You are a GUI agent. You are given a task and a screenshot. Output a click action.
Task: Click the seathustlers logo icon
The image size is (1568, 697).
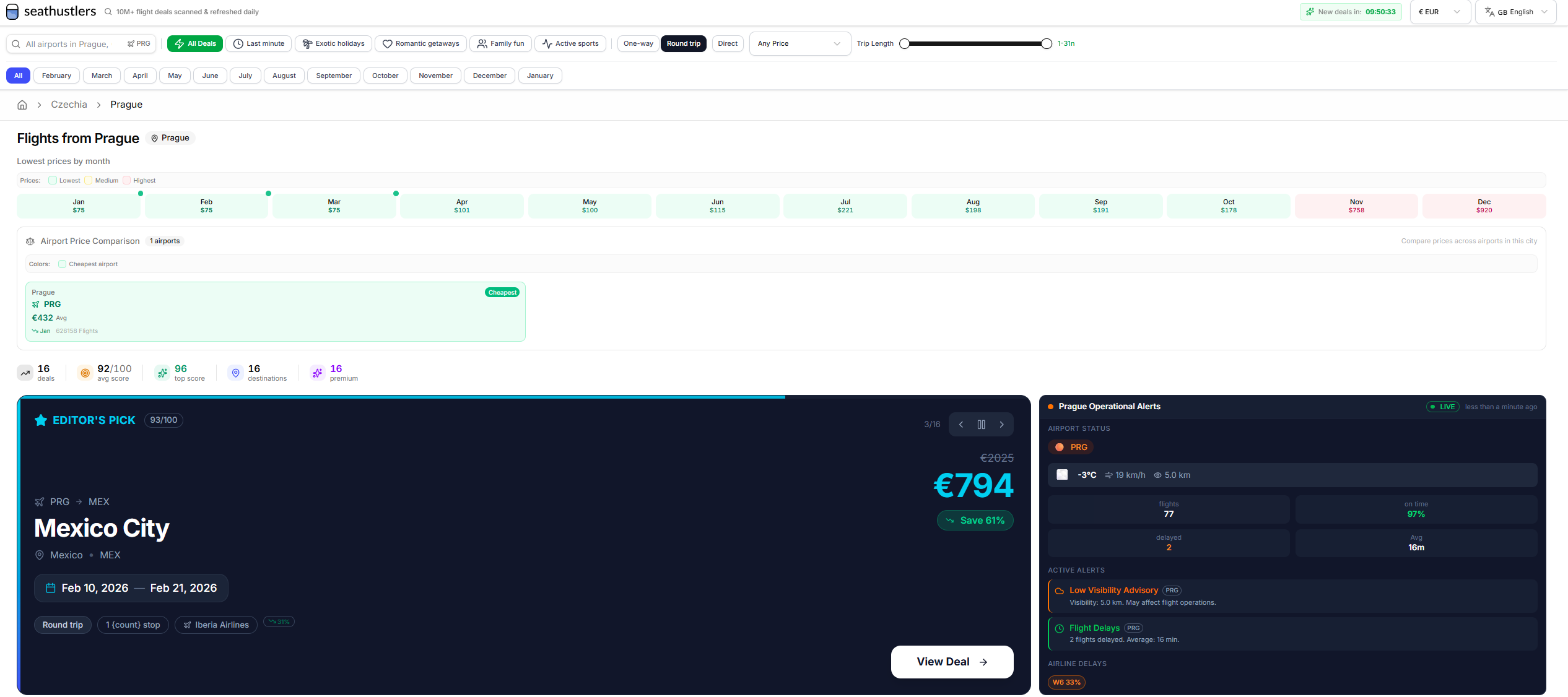click(x=12, y=12)
